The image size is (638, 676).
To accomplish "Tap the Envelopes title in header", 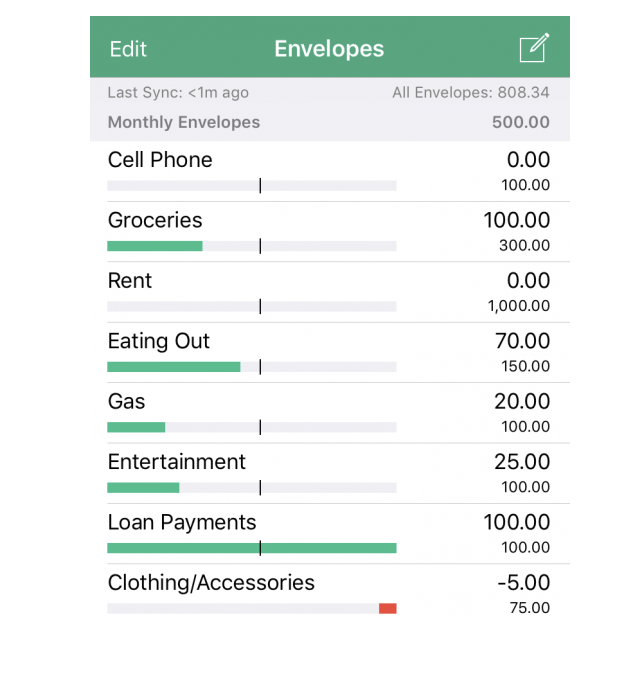I will 329,49.
